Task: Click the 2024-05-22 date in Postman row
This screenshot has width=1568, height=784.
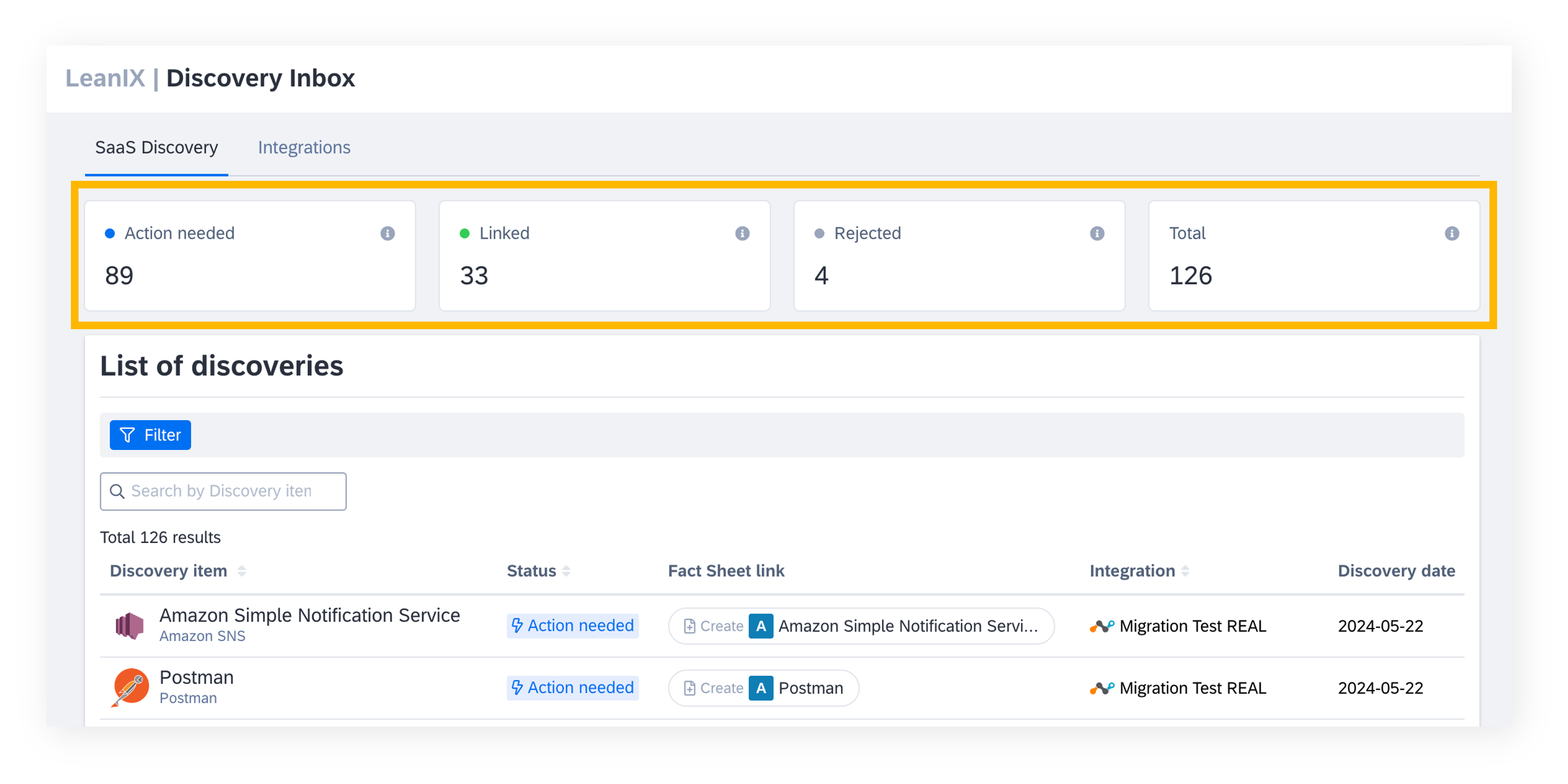Action: 1380,688
